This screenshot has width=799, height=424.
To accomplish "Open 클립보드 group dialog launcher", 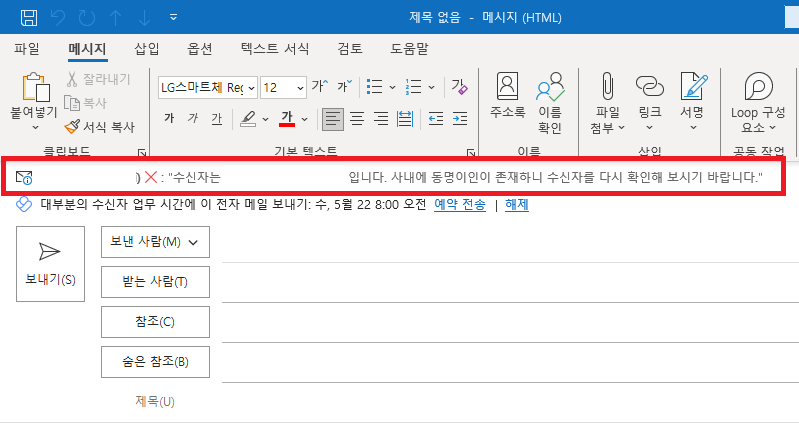I will tap(142, 152).
